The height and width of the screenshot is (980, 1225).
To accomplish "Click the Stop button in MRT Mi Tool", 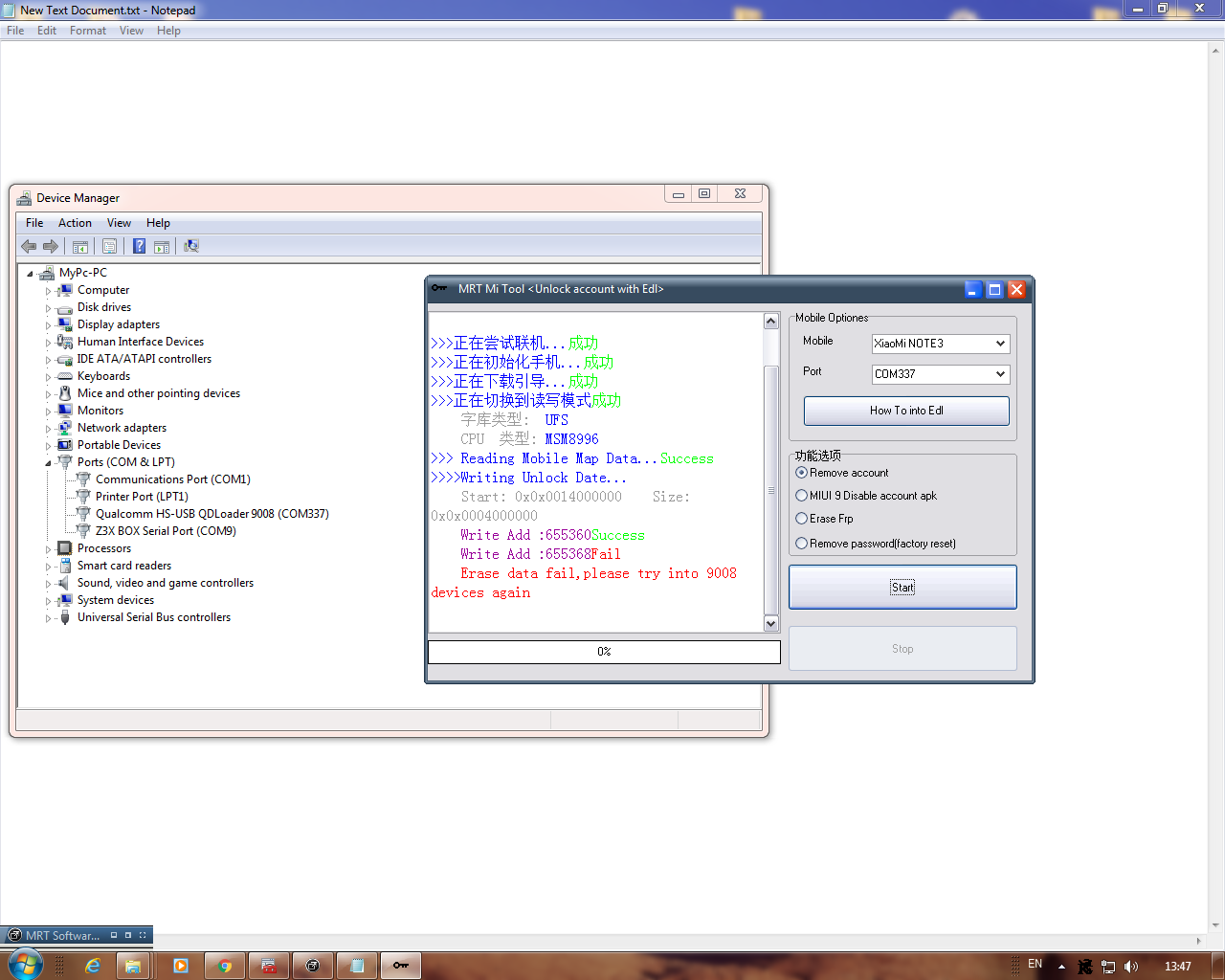I will (902, 649).
